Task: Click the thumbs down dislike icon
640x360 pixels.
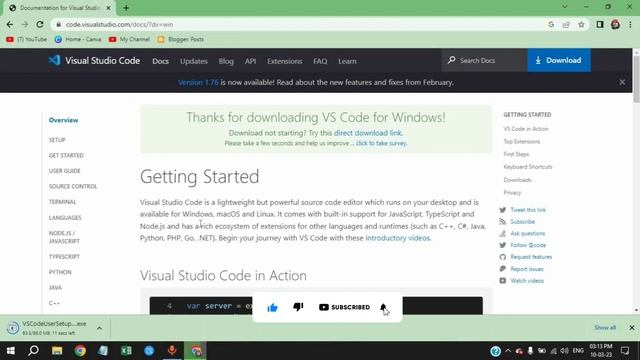Action: [x=298, y=307]
